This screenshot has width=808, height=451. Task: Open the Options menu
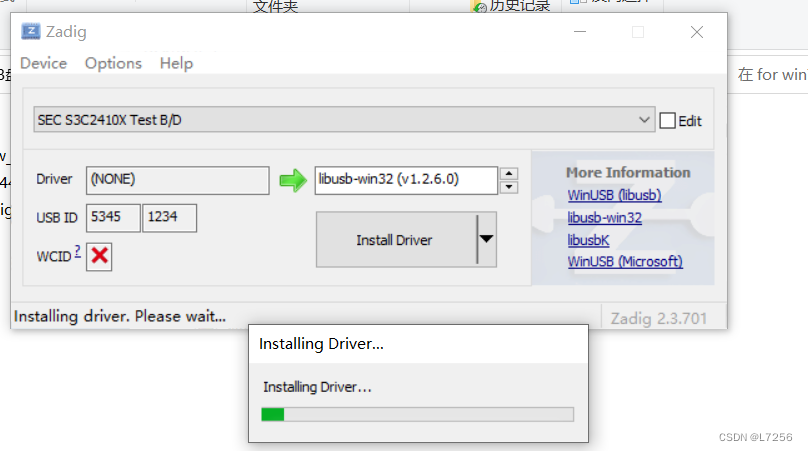click(113, 63)
